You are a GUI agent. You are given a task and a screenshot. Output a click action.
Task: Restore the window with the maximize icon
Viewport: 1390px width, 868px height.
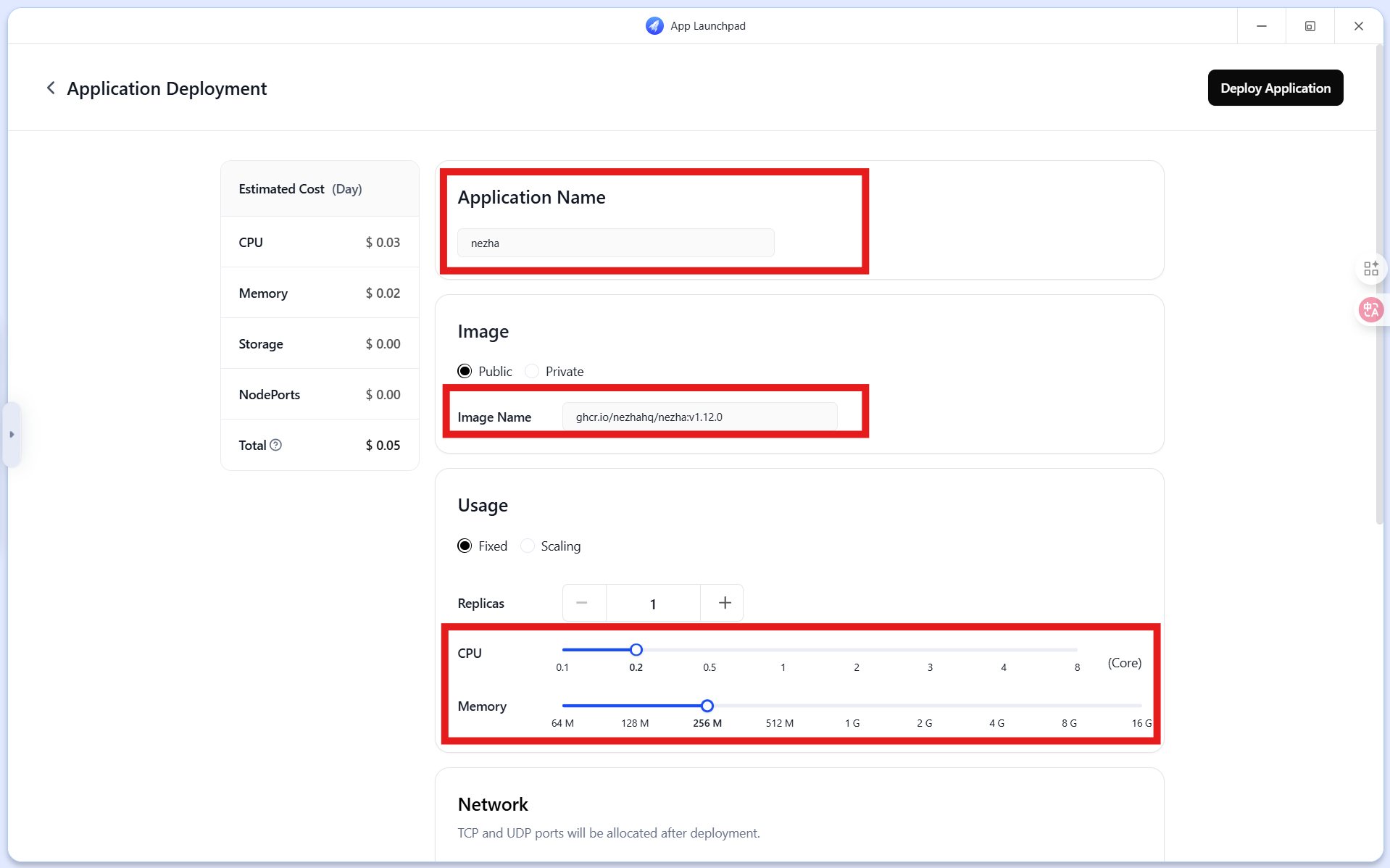(1310, 26)
